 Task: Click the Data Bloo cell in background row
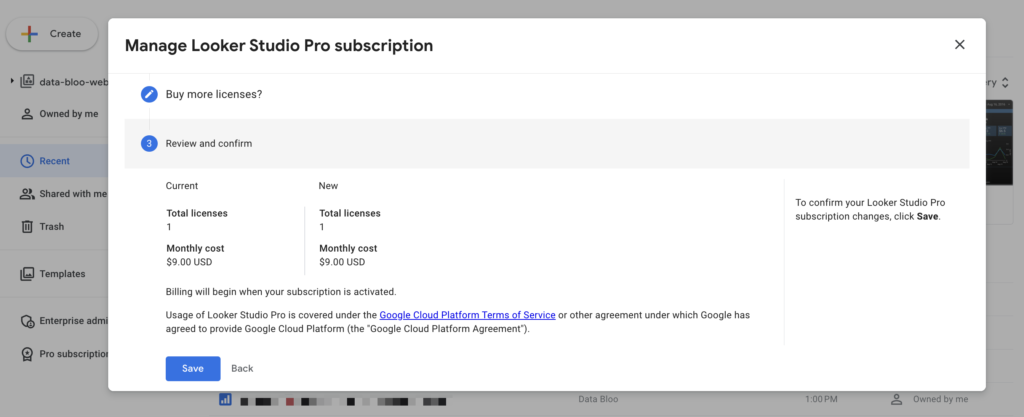coord(598,399)
